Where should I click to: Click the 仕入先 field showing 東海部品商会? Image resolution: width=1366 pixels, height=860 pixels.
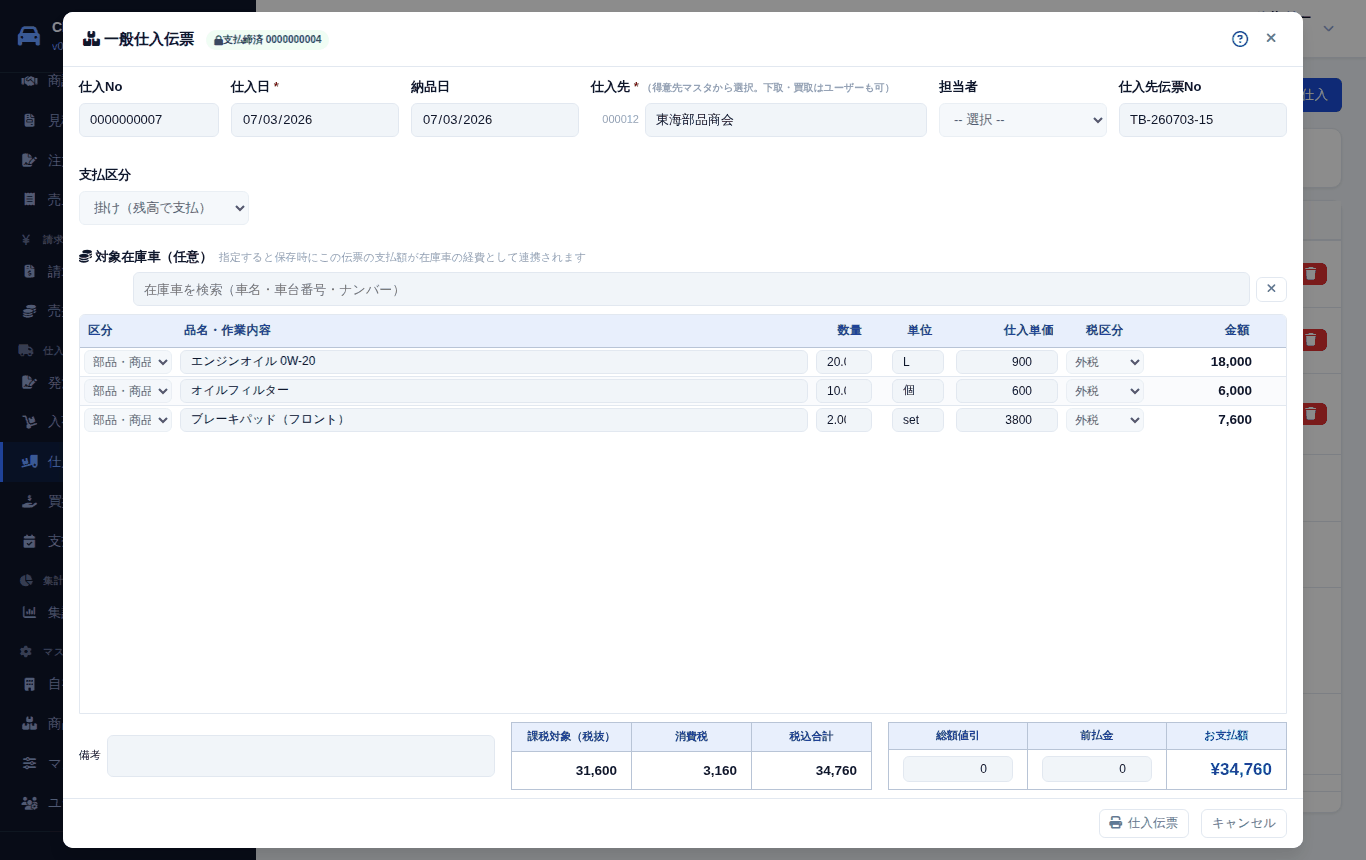tap(786, 120)
